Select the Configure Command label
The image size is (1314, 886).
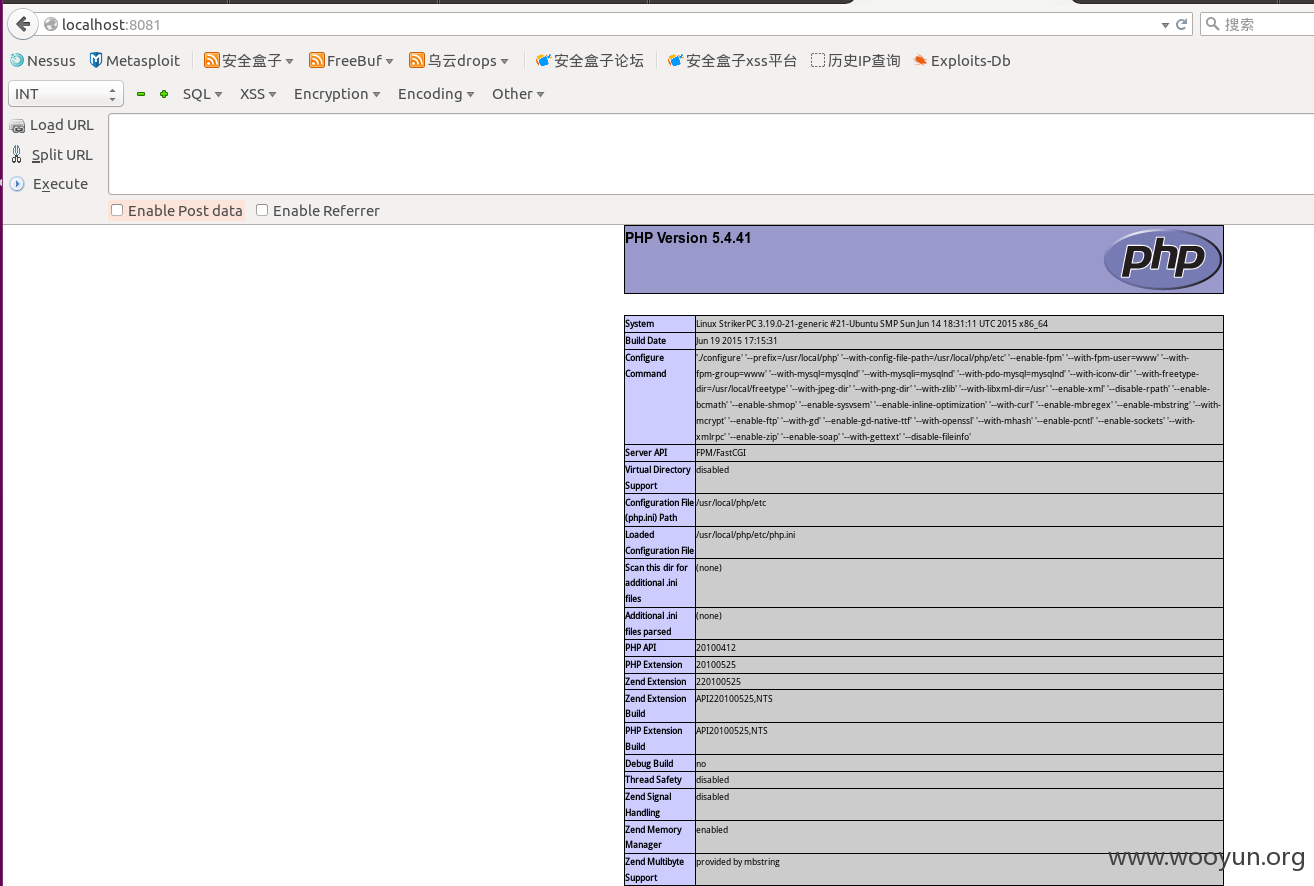click(x=646, y=366)
